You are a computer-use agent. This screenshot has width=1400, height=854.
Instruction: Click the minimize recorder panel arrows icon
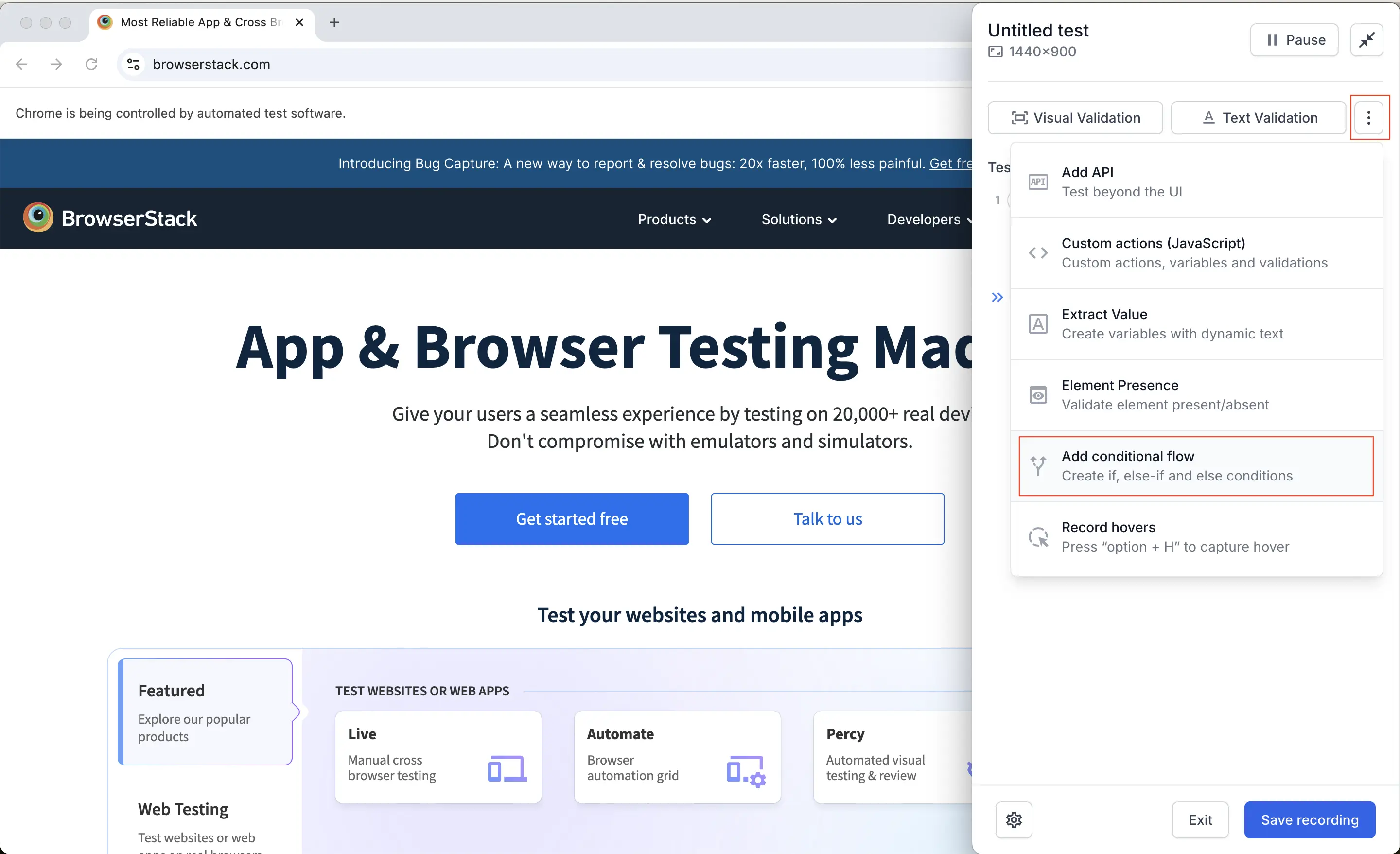tap(1366, 40)
